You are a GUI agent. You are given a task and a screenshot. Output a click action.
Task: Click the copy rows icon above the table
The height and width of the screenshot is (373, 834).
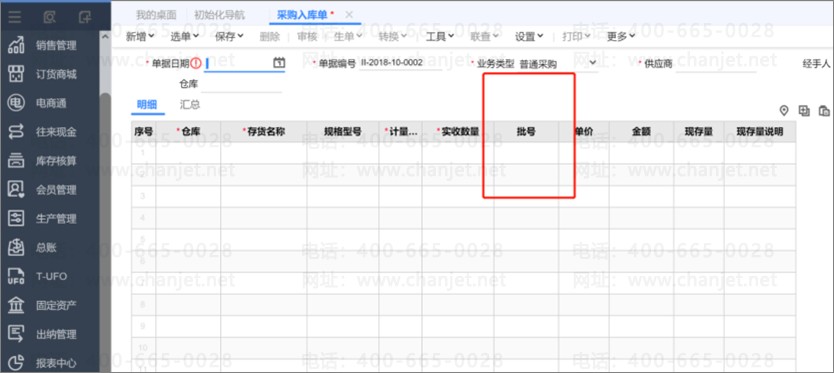coord(804,111)
